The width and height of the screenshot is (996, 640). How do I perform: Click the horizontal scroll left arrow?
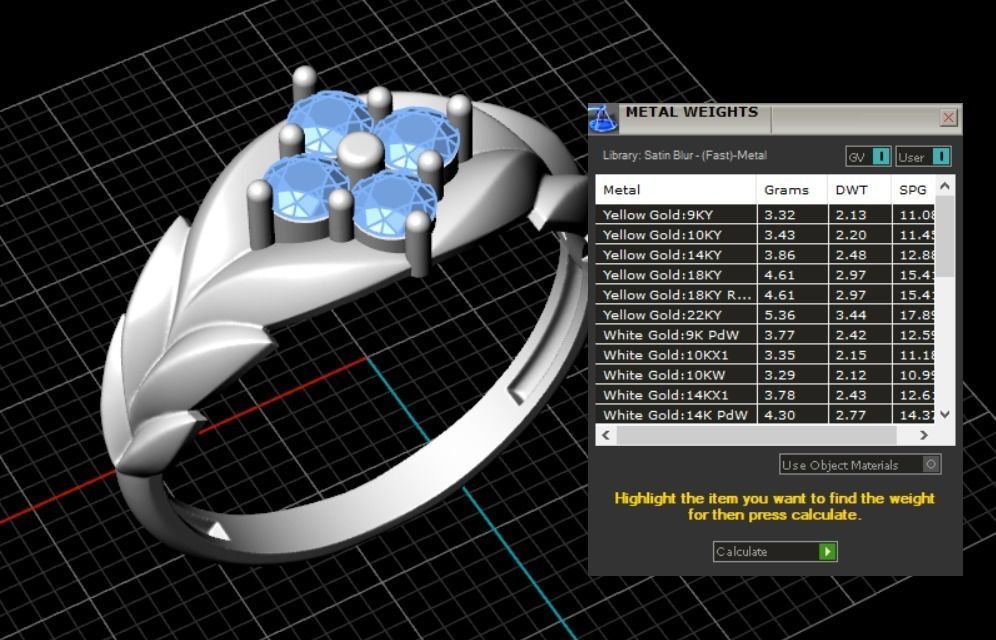coord(606,435)
